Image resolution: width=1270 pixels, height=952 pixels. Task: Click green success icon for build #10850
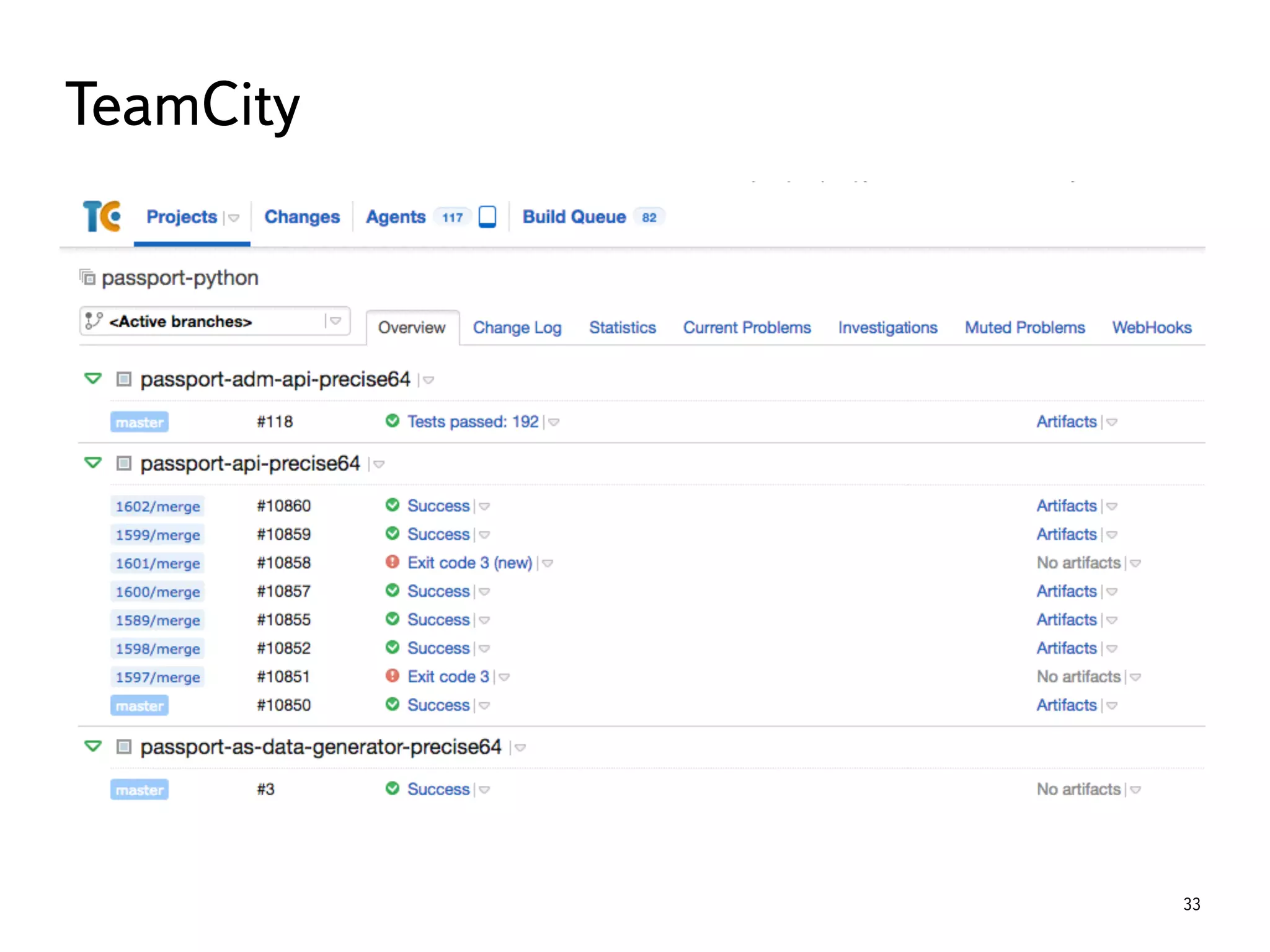[393, 705]
